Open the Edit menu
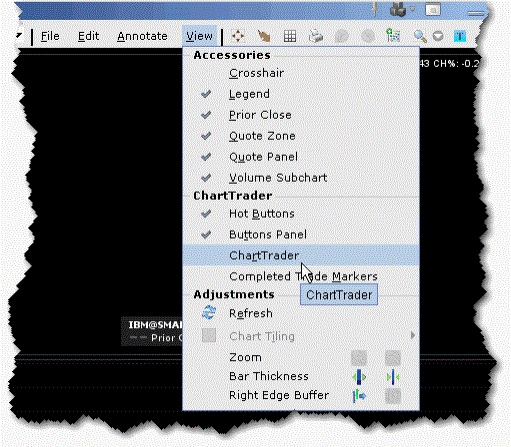Screen dimensions: 511x447 click(88, 36)
